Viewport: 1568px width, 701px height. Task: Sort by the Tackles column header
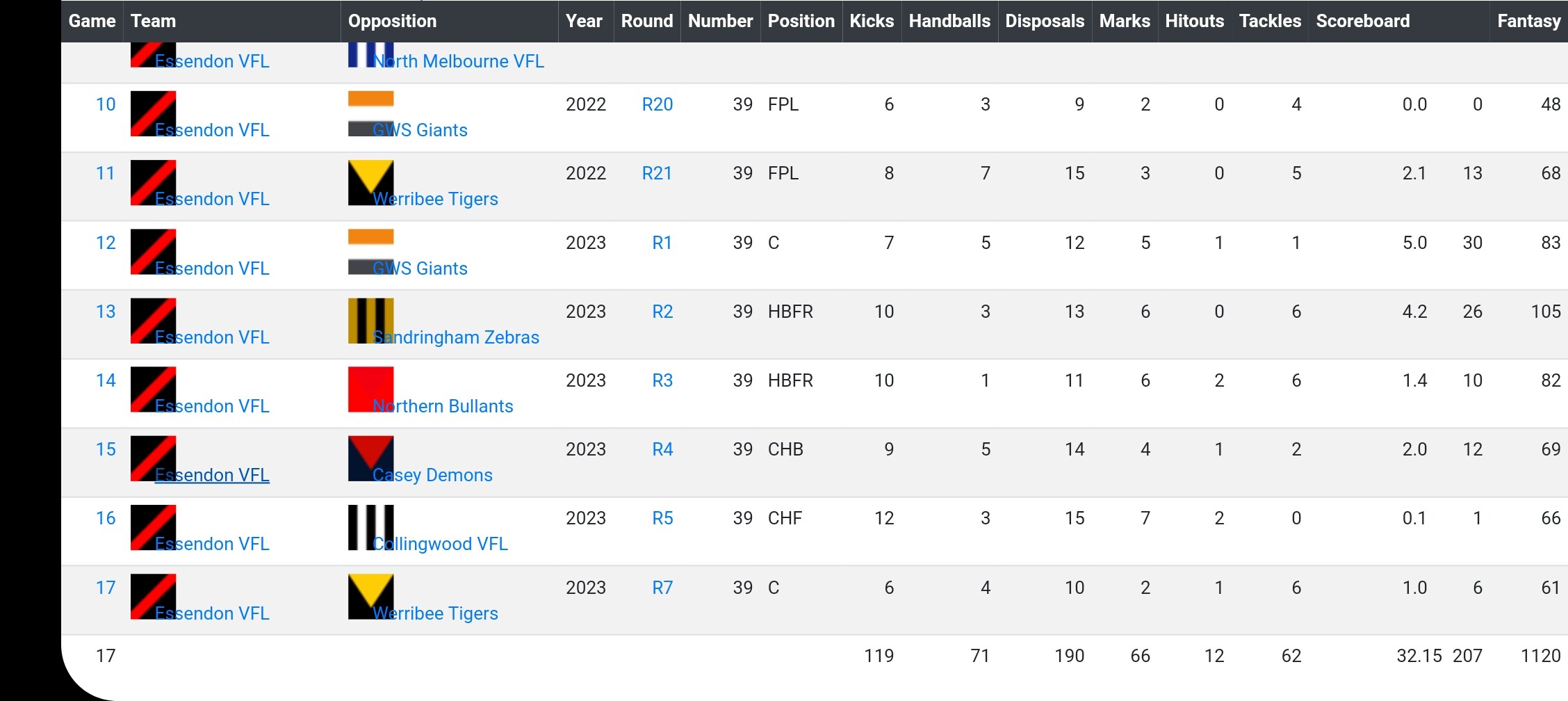(1270, 21)
